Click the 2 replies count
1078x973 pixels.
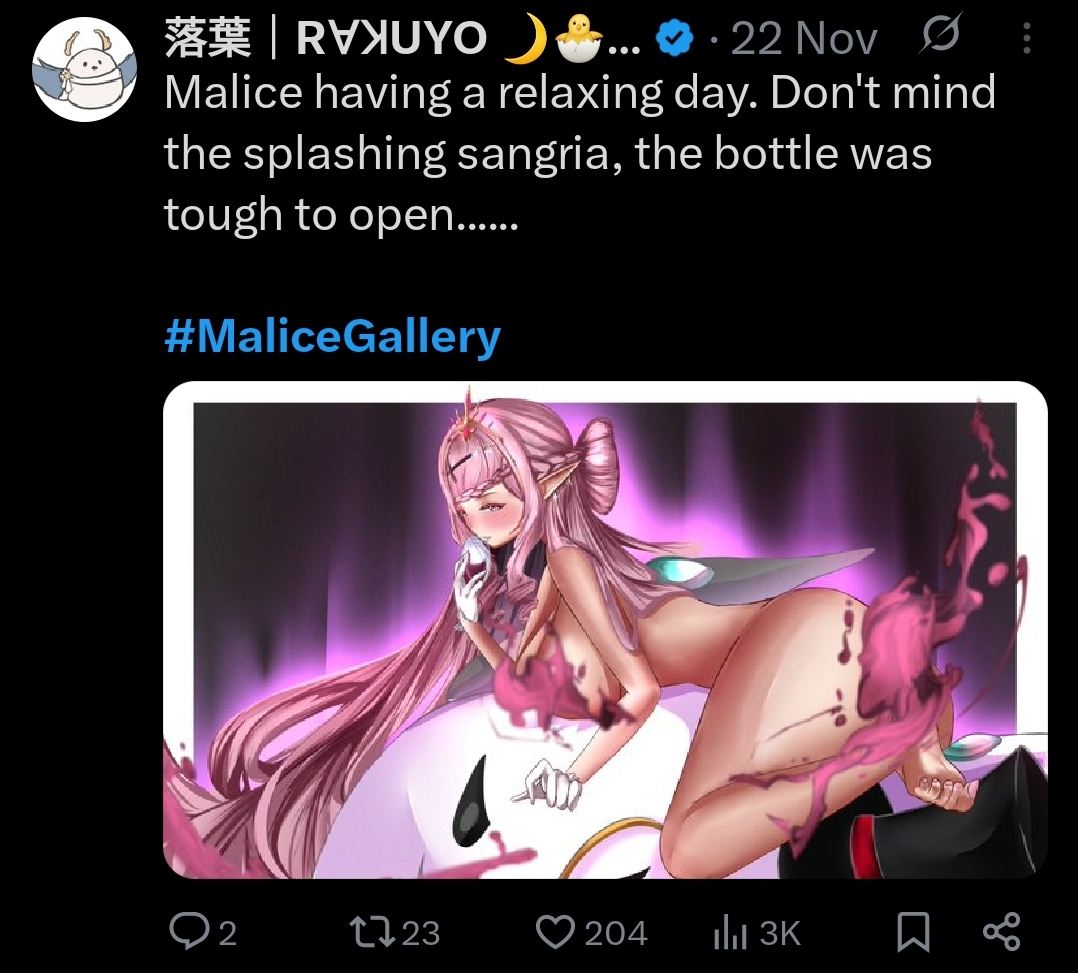[x=228, y=934]
